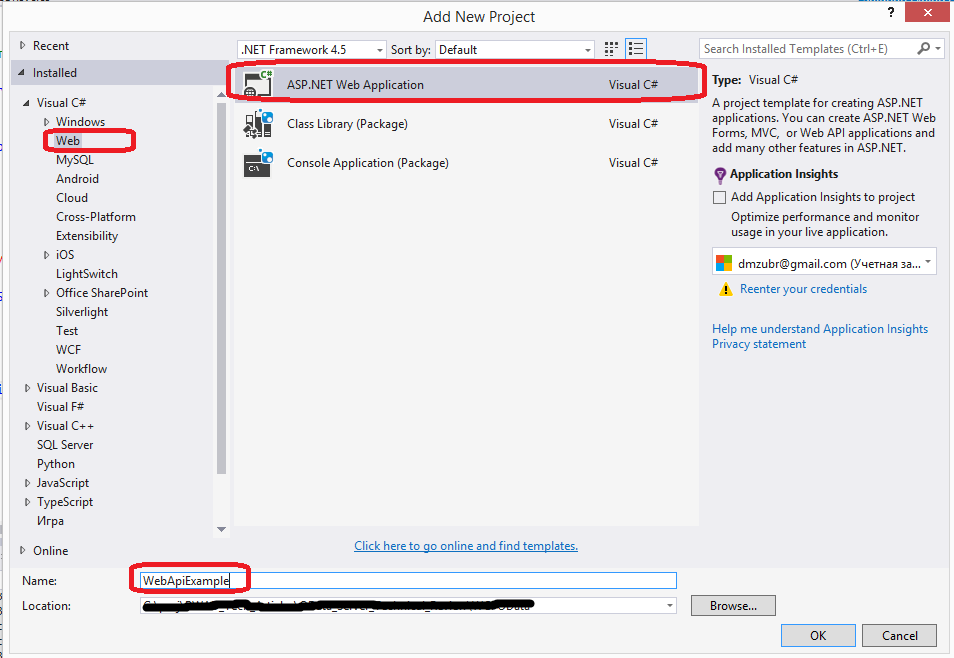Click the Console Application (Package) template icon

click(x=258, y=163)
